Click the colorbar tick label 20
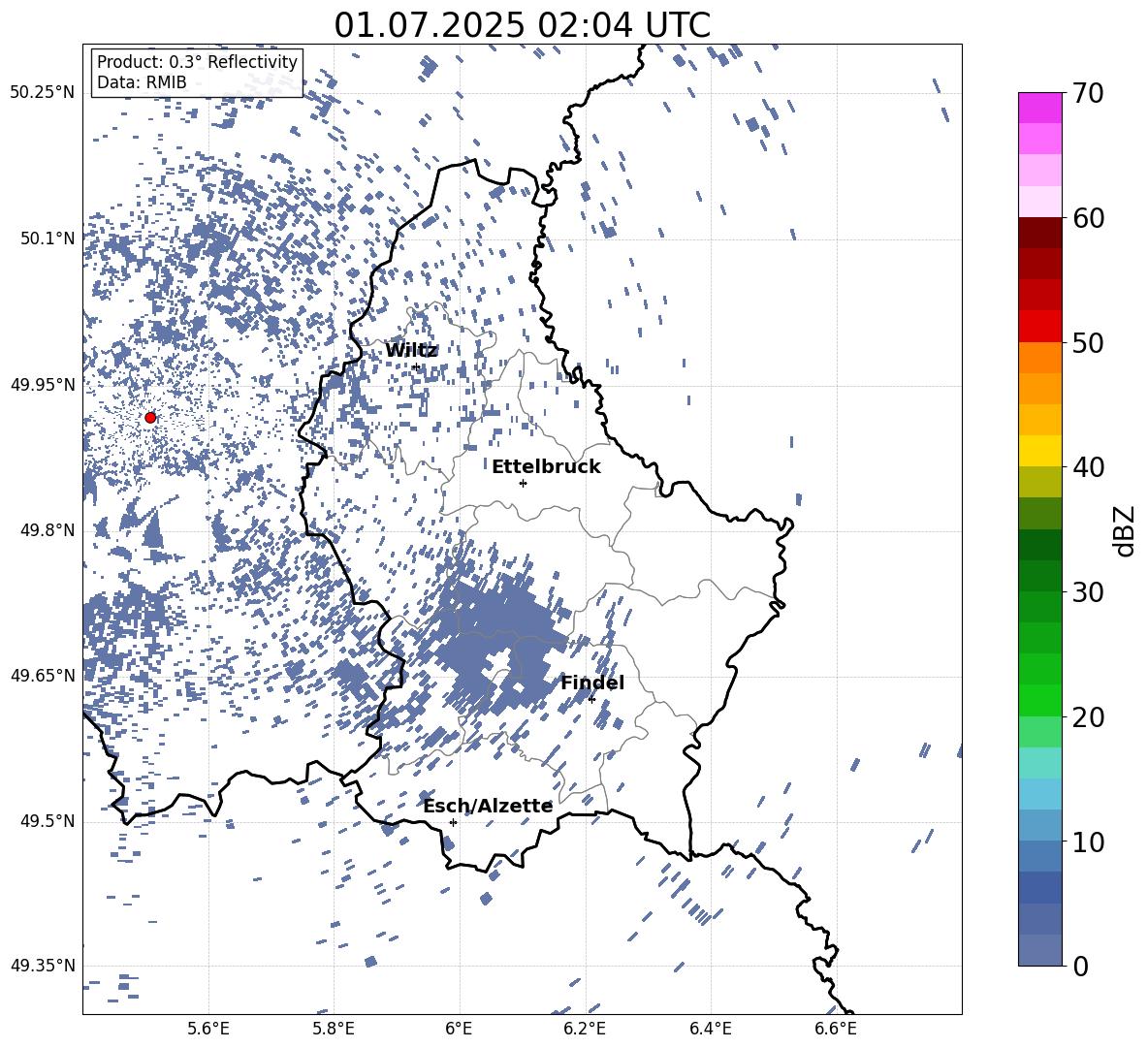1148x1048 pixels. pos(1089,716)
